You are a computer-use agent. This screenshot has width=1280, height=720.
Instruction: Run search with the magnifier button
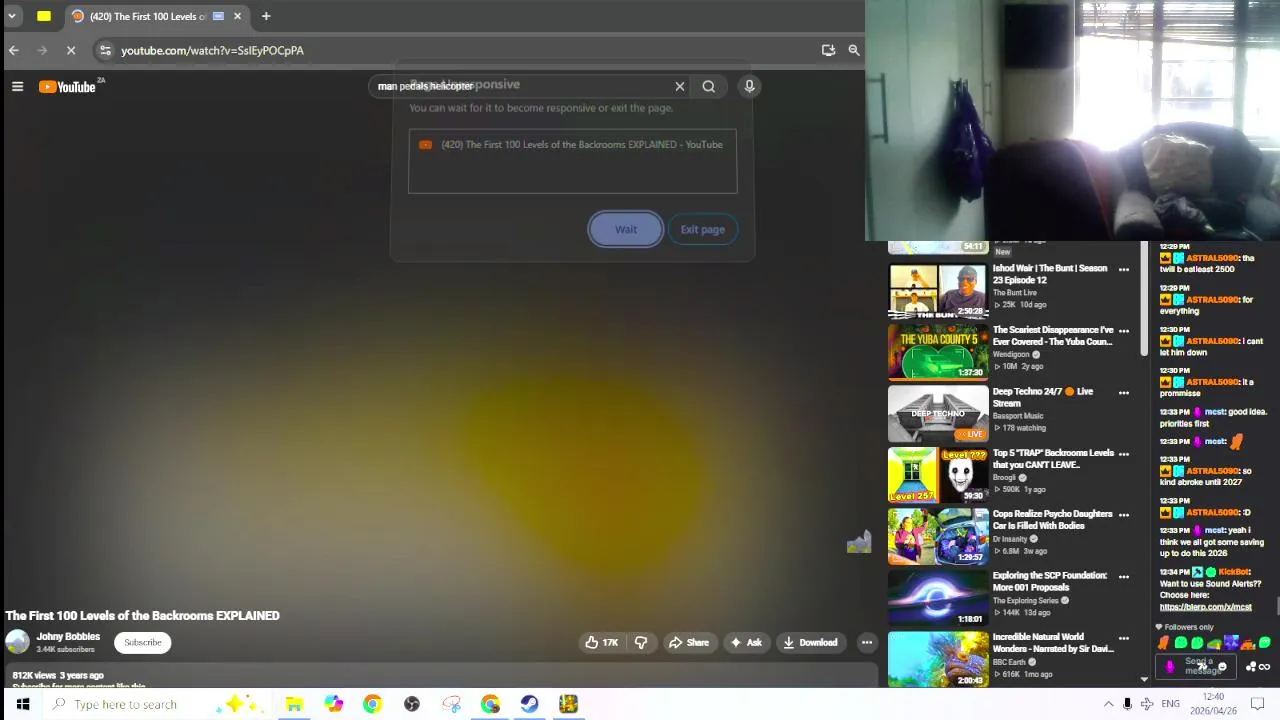tap(708, 86)
